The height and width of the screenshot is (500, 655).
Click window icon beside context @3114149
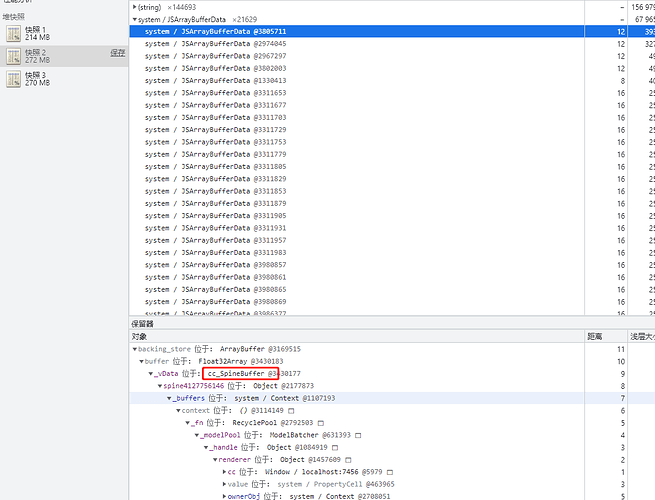pyautogui.click(x=291, y=411)
